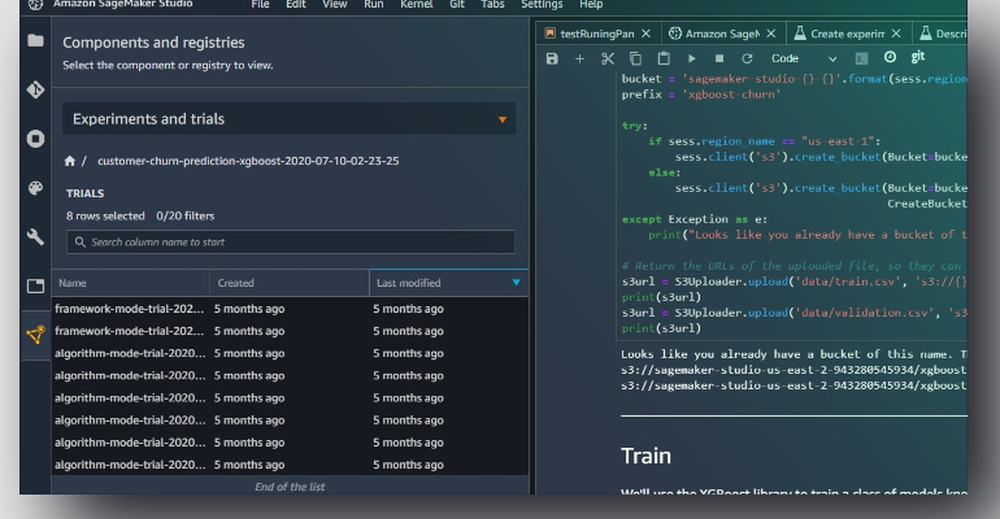Switch to the testRuningPan tab
The width and height of the screenshot is (1000, 519).
click(597, 34)
